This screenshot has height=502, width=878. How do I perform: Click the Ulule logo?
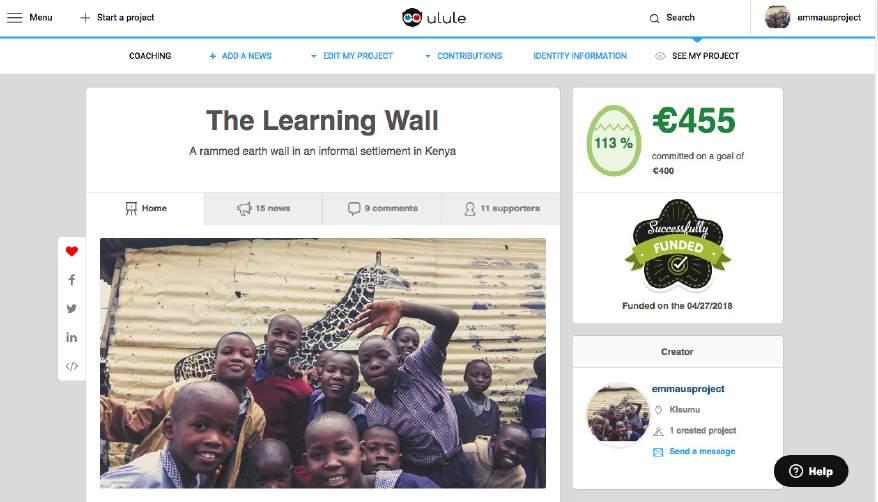pos(434,17)
